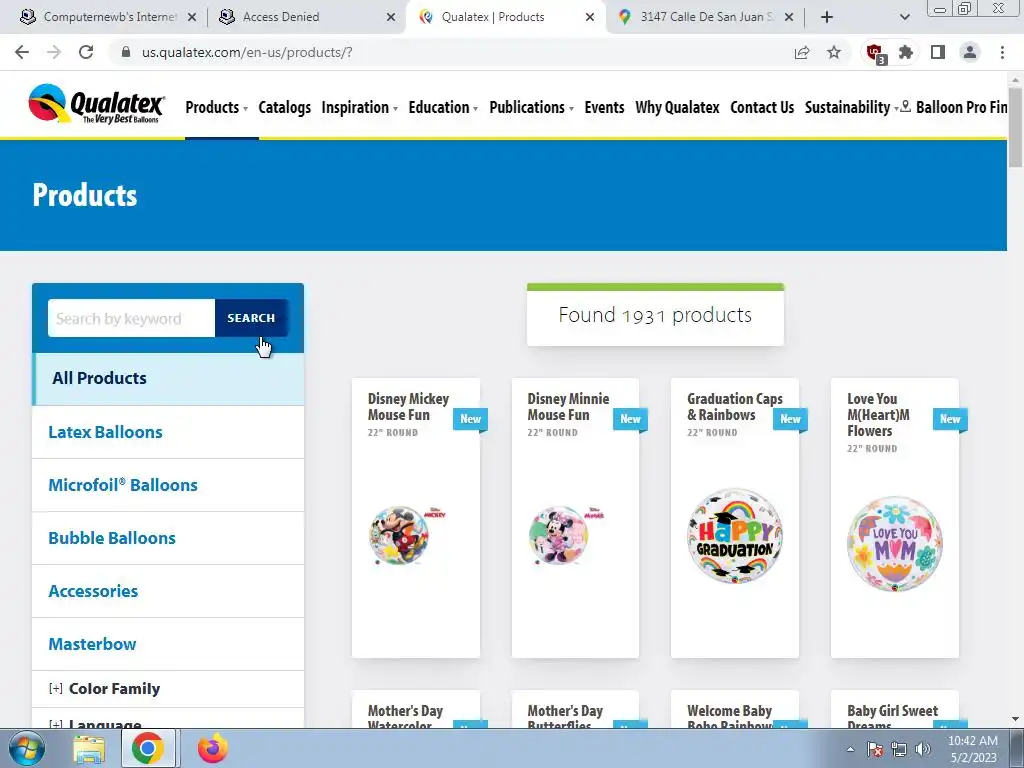Screen dimensions: 1024x768
Task: Close the Access Denied tab
Action: pyautogui.click(x=391, y=17)
